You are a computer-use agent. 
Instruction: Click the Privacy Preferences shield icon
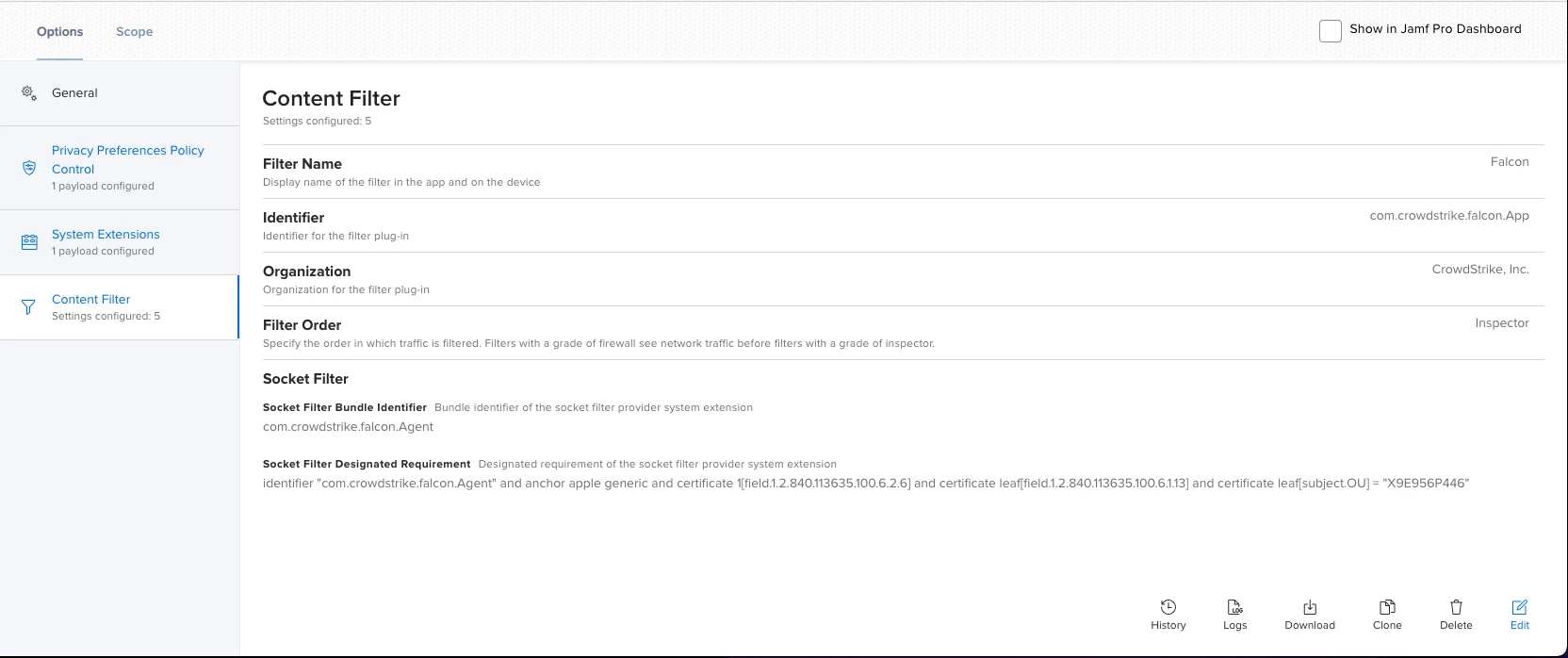click(29, 168)
